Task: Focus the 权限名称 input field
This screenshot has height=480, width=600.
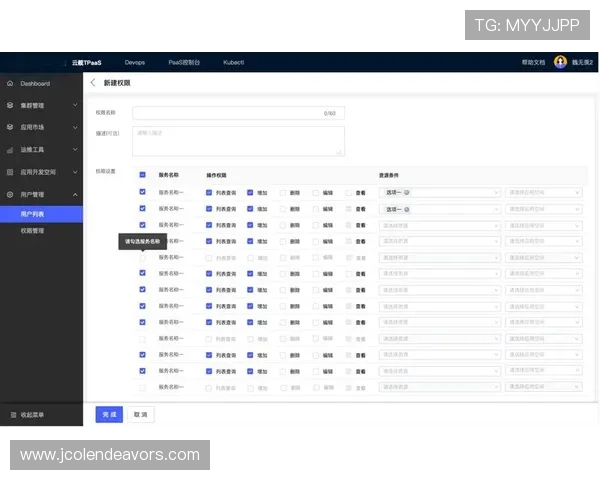Action: [238, 113]
